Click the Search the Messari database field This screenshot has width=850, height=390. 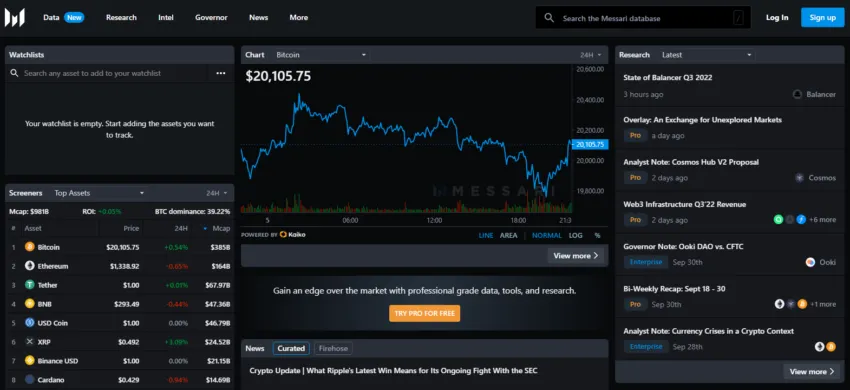coord(643,18)
